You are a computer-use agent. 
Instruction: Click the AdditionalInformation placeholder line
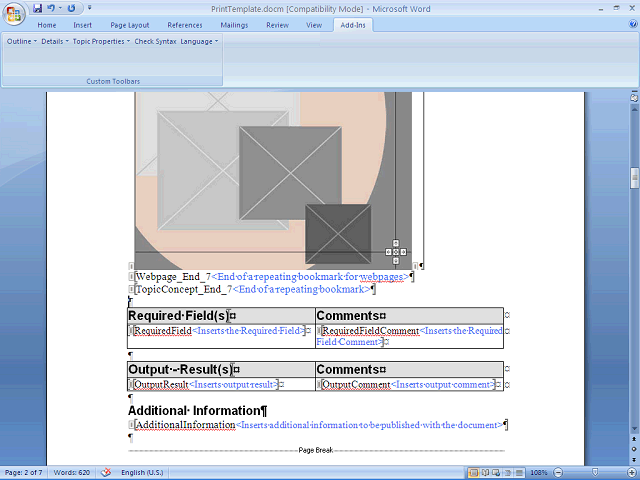pyautogui.click(x=318, y=425)
